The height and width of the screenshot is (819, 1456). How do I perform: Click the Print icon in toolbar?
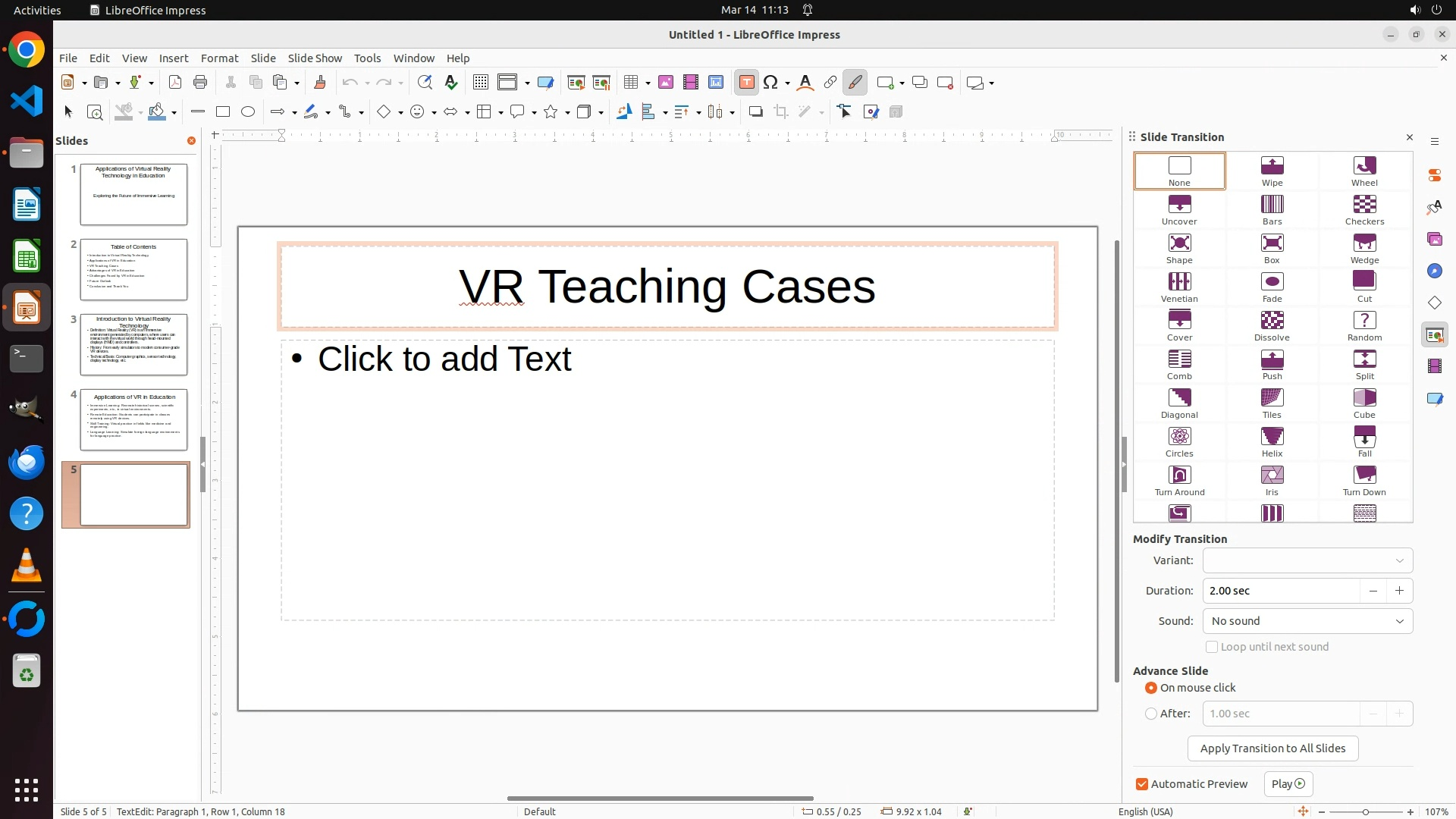200,83
